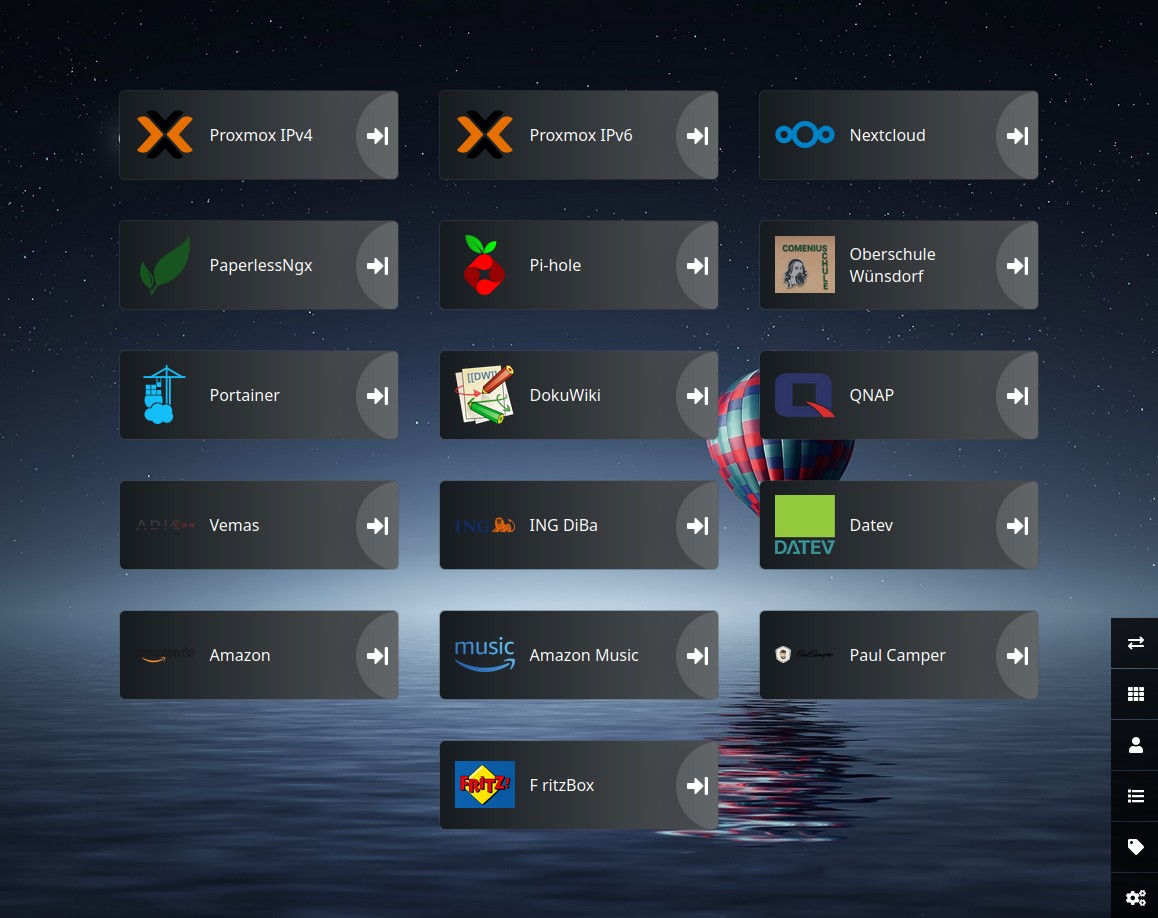Click ING DiBa's arrow launch icon
1158x918 pixels.
[x=697, y=526]
